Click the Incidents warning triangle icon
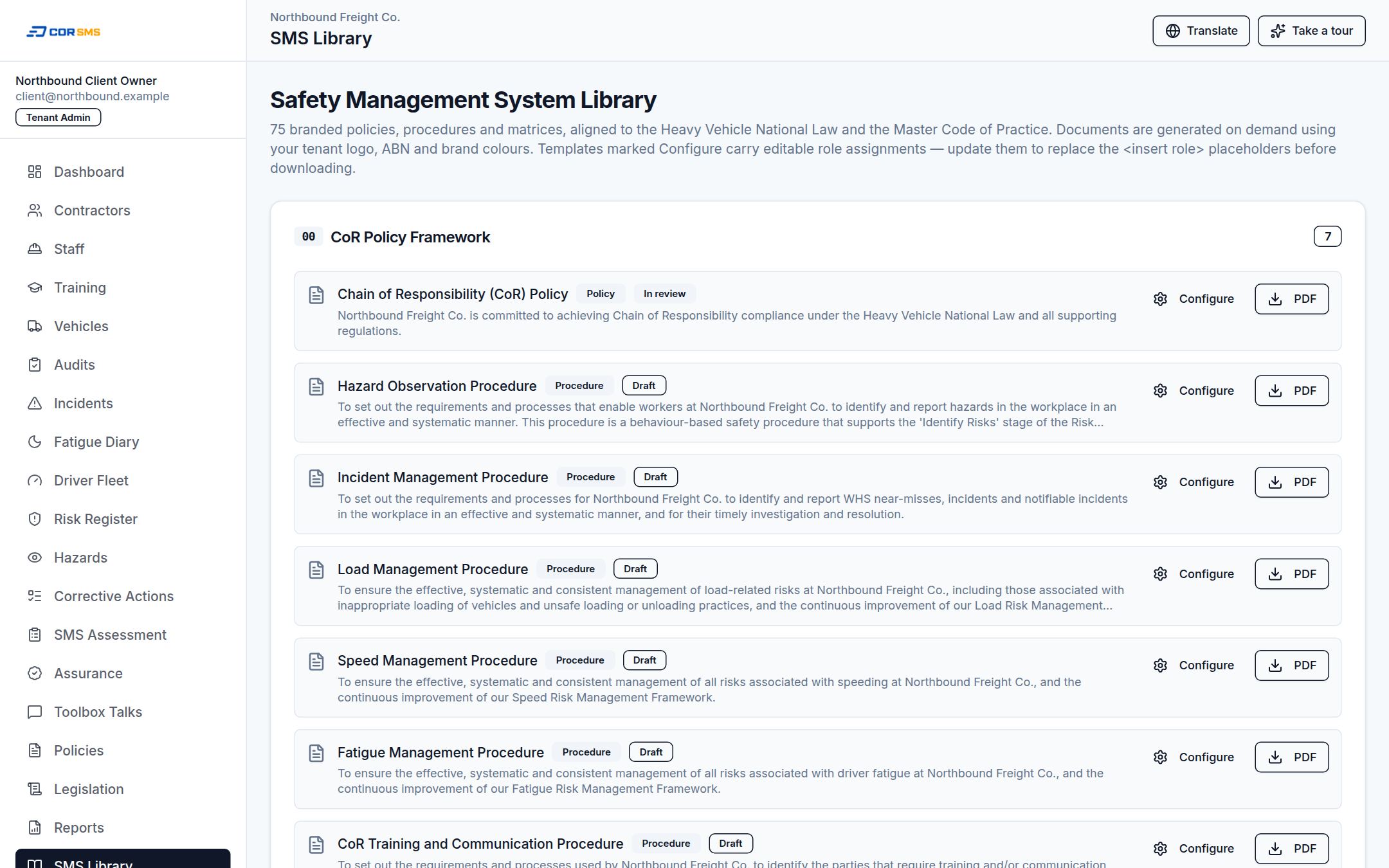Viewport: 1389px width, 868px height. point(35,403)
